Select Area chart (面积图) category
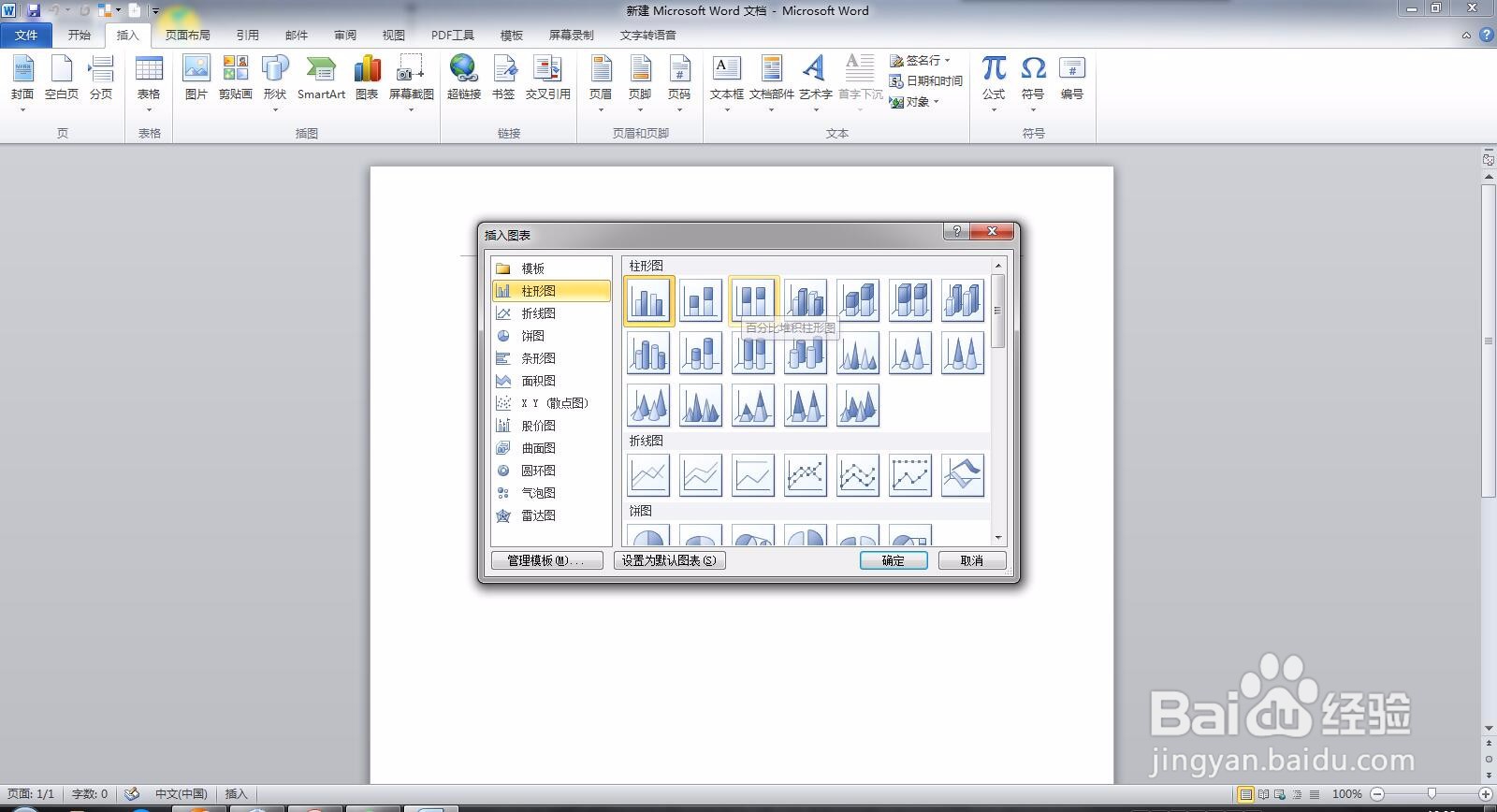The width and height of the screenshot is (1497, 812). pos(551,381)
